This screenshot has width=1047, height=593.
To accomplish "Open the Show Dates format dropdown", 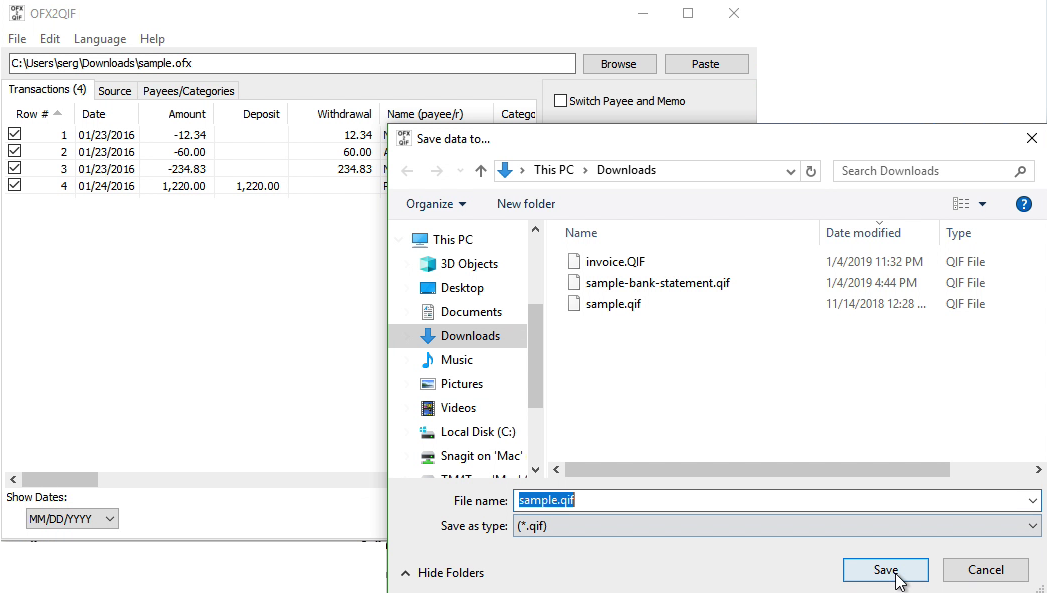I will [72, 519].
